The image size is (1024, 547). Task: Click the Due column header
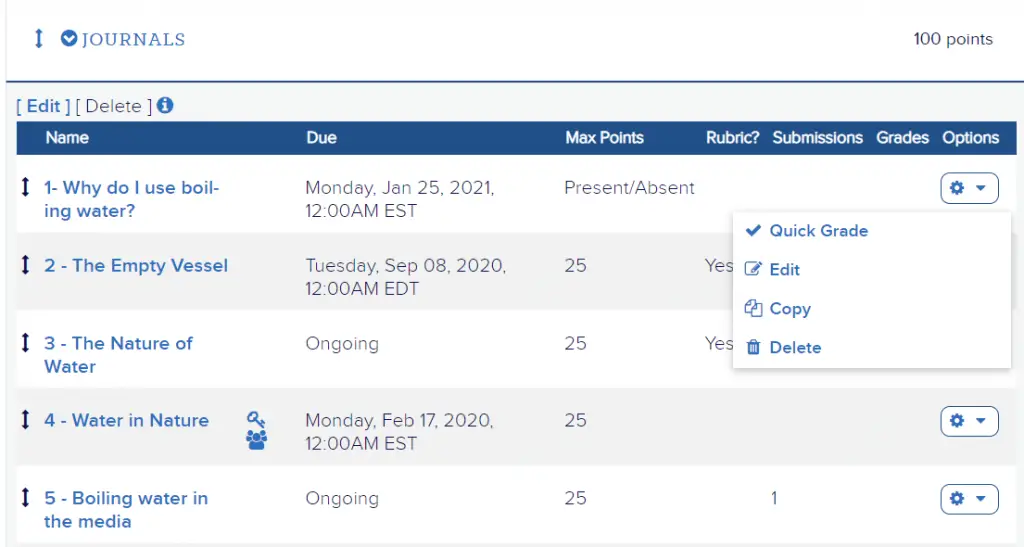click(x=321, y=138)
